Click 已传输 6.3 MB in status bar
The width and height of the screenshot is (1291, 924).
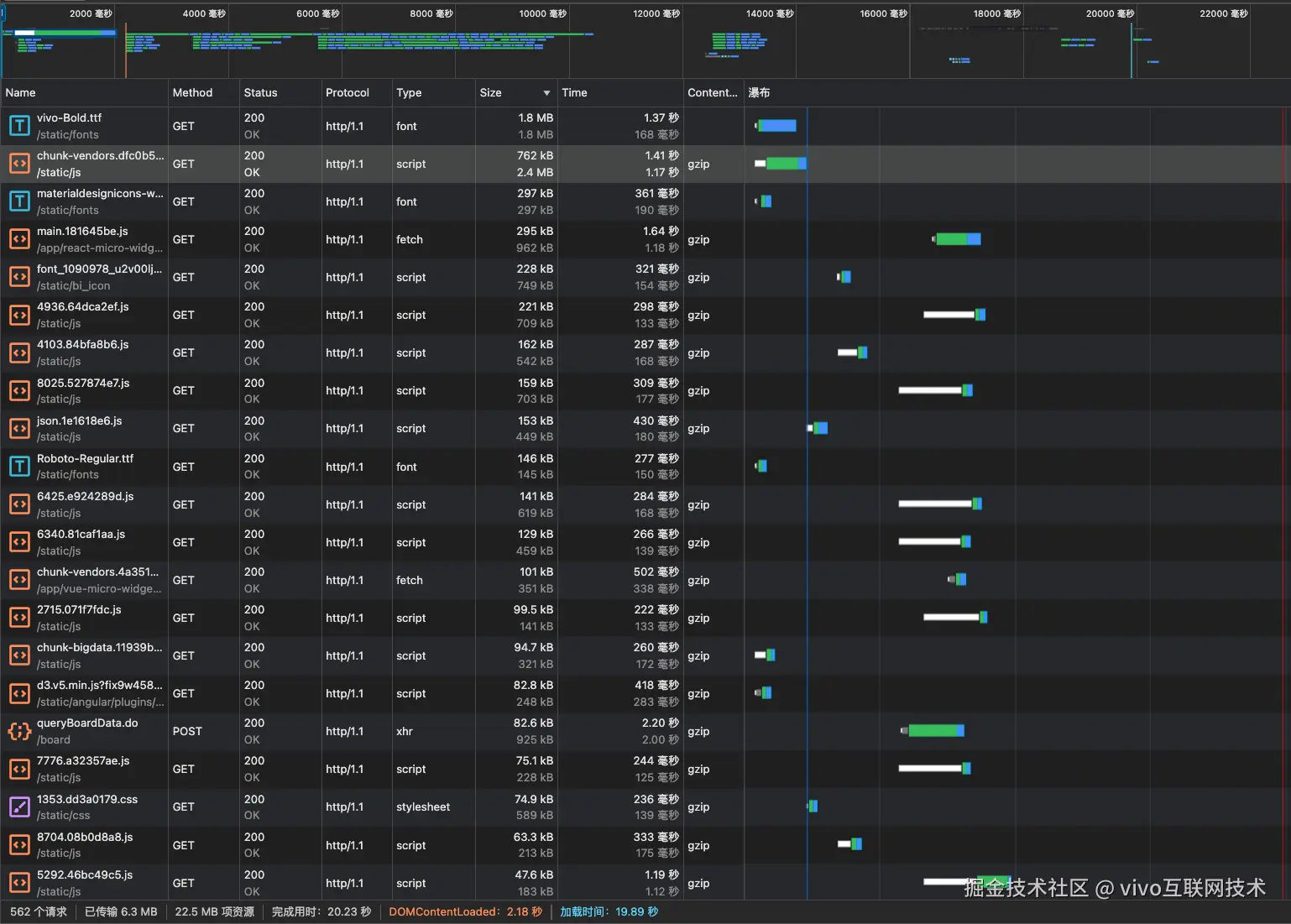(x=121, y=912)
